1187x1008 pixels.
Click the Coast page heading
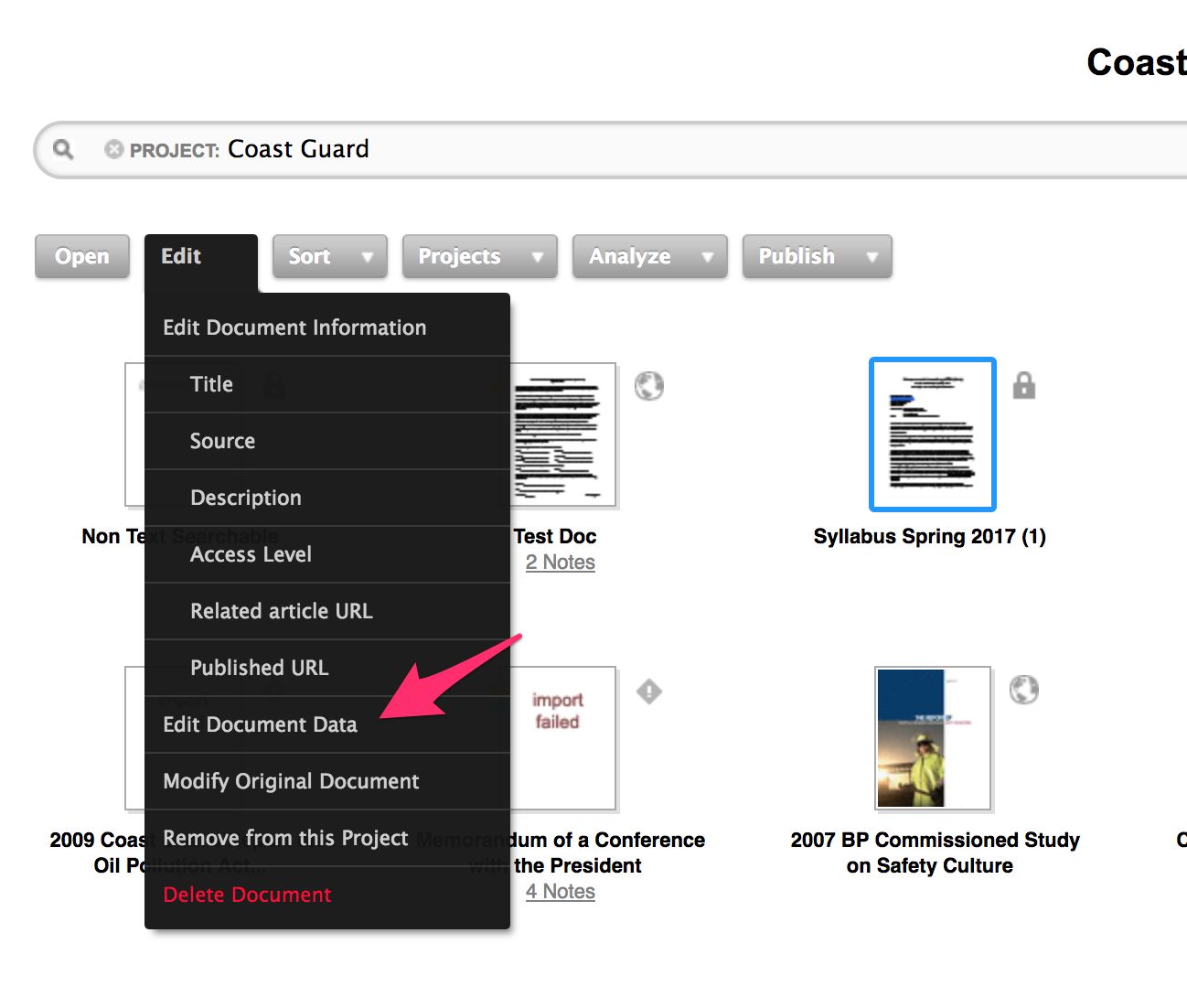[1137, 62]
